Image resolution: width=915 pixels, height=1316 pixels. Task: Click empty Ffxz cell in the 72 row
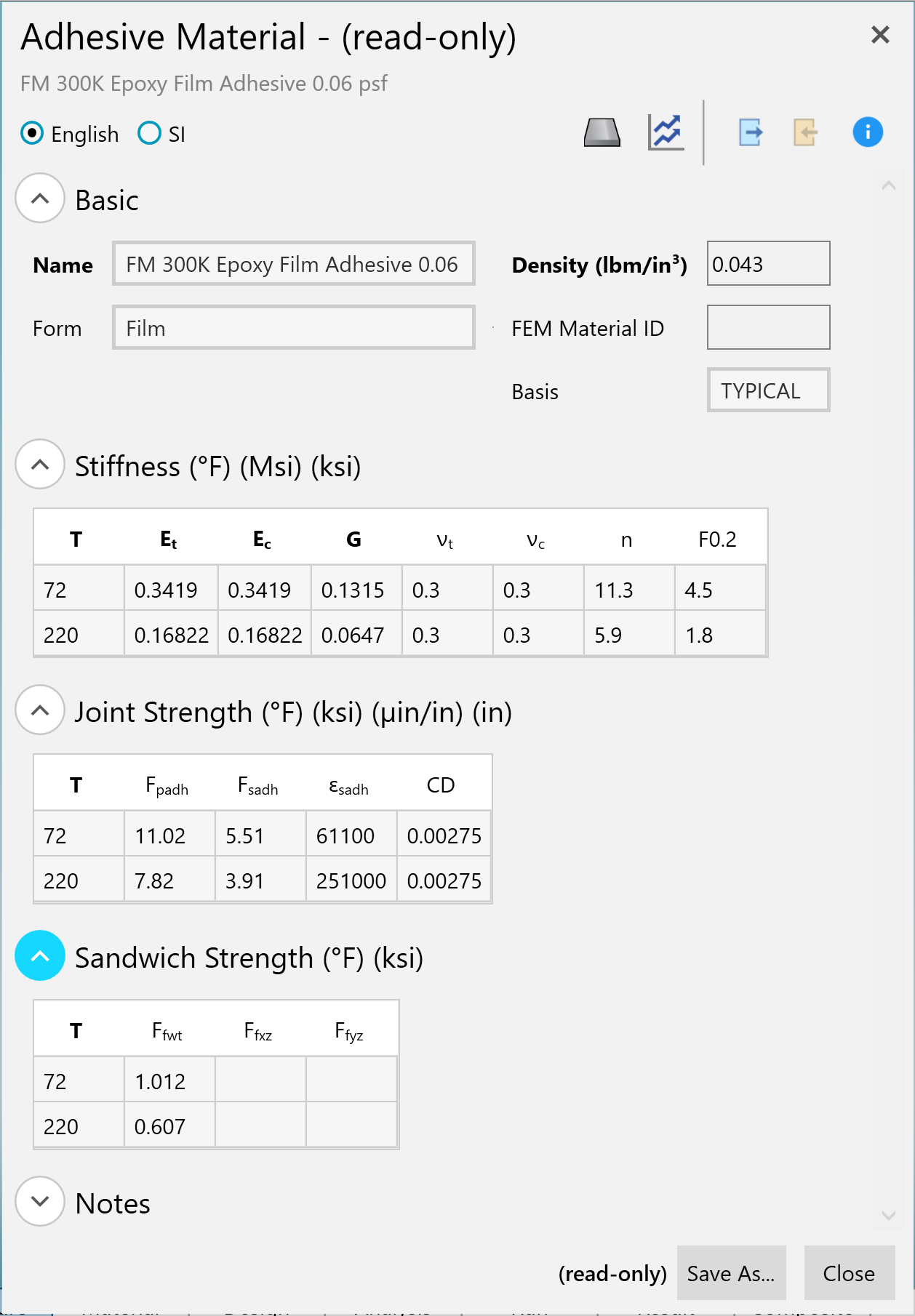260,1080
